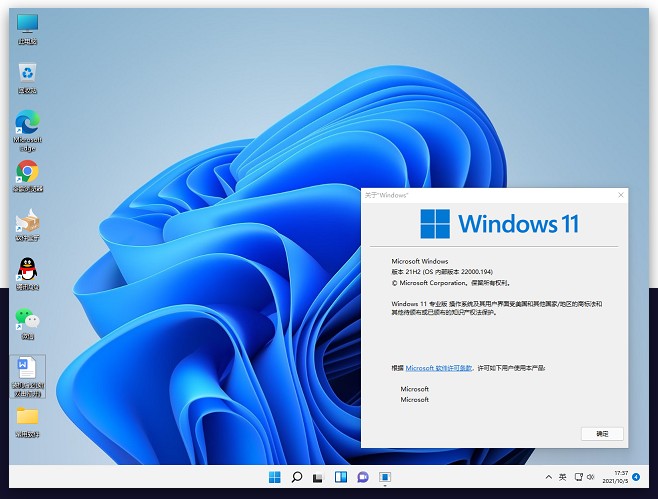The height and width of the screenshot is (499, 658).
Task: Open the Microsoft Software License Terms link
Action: [x=439, y=368]
